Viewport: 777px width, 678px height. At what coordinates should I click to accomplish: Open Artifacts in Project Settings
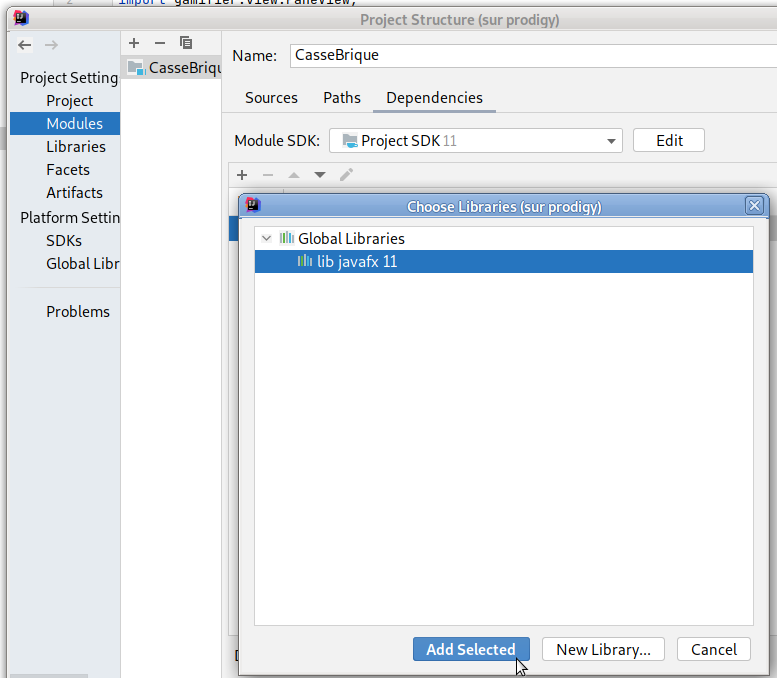pyautogui.click(x=74, y=193)
